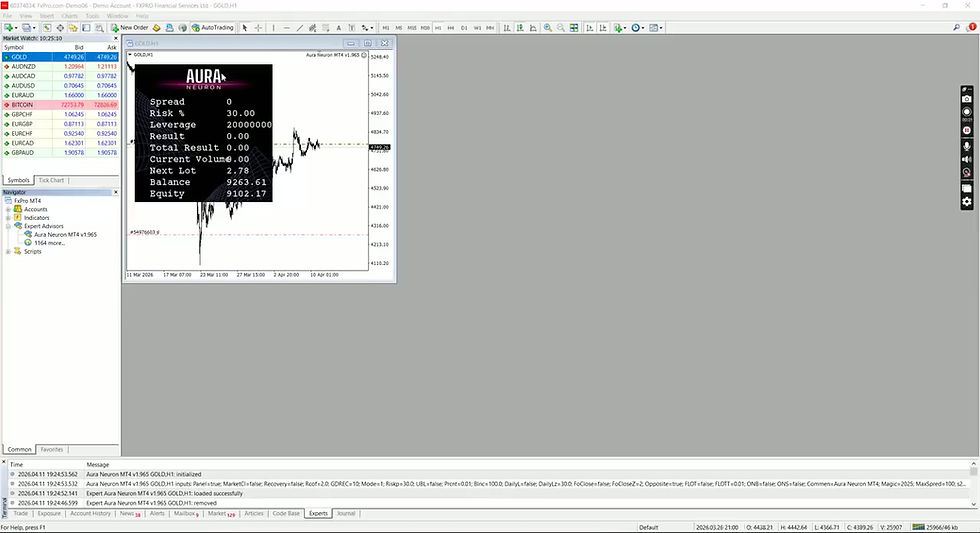Toggle the AutoTrading button
Image resolution: width=980 pixels, height=533 pixels.
coord(212,27)
